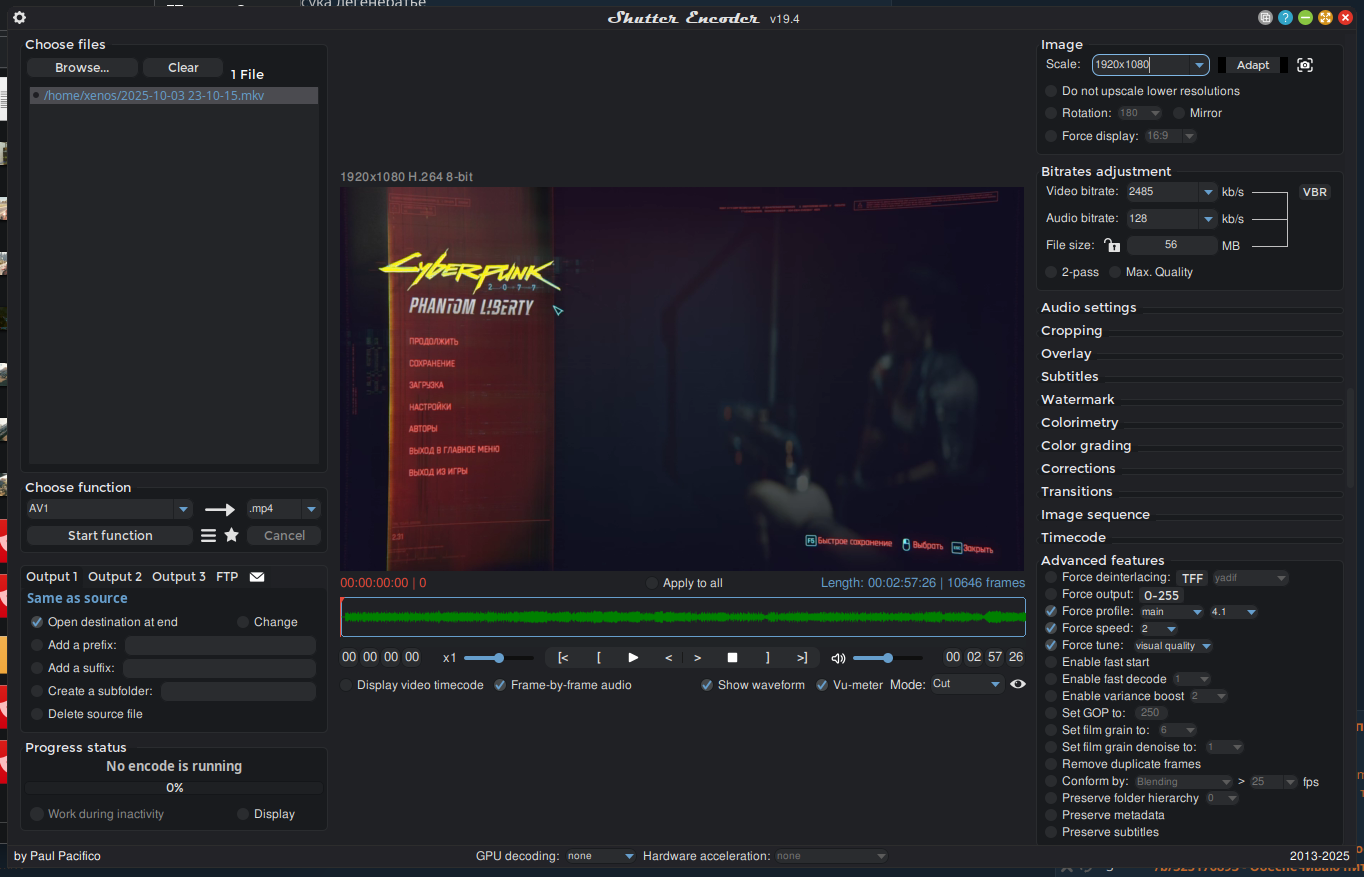Enable Max. Quality option

pos(1115,272)
